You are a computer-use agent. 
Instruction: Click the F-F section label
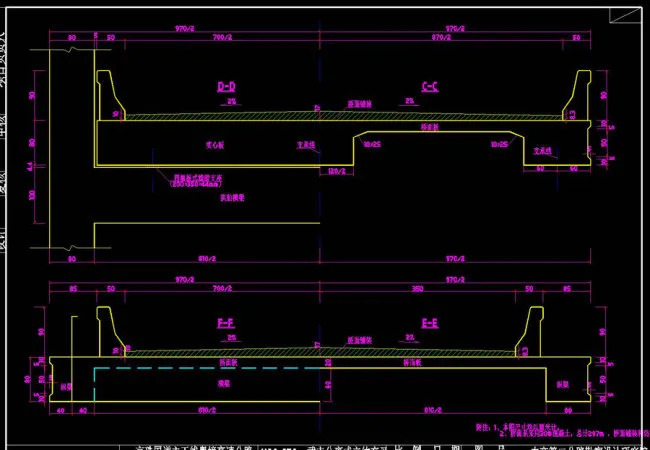226,325
